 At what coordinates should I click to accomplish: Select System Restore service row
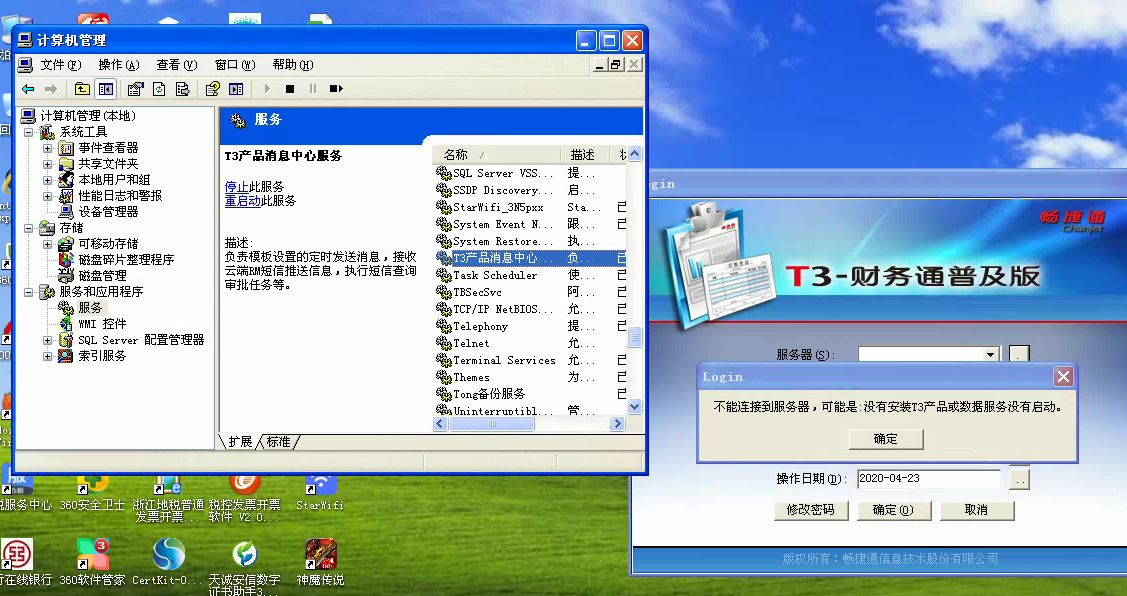click(530, 242)
